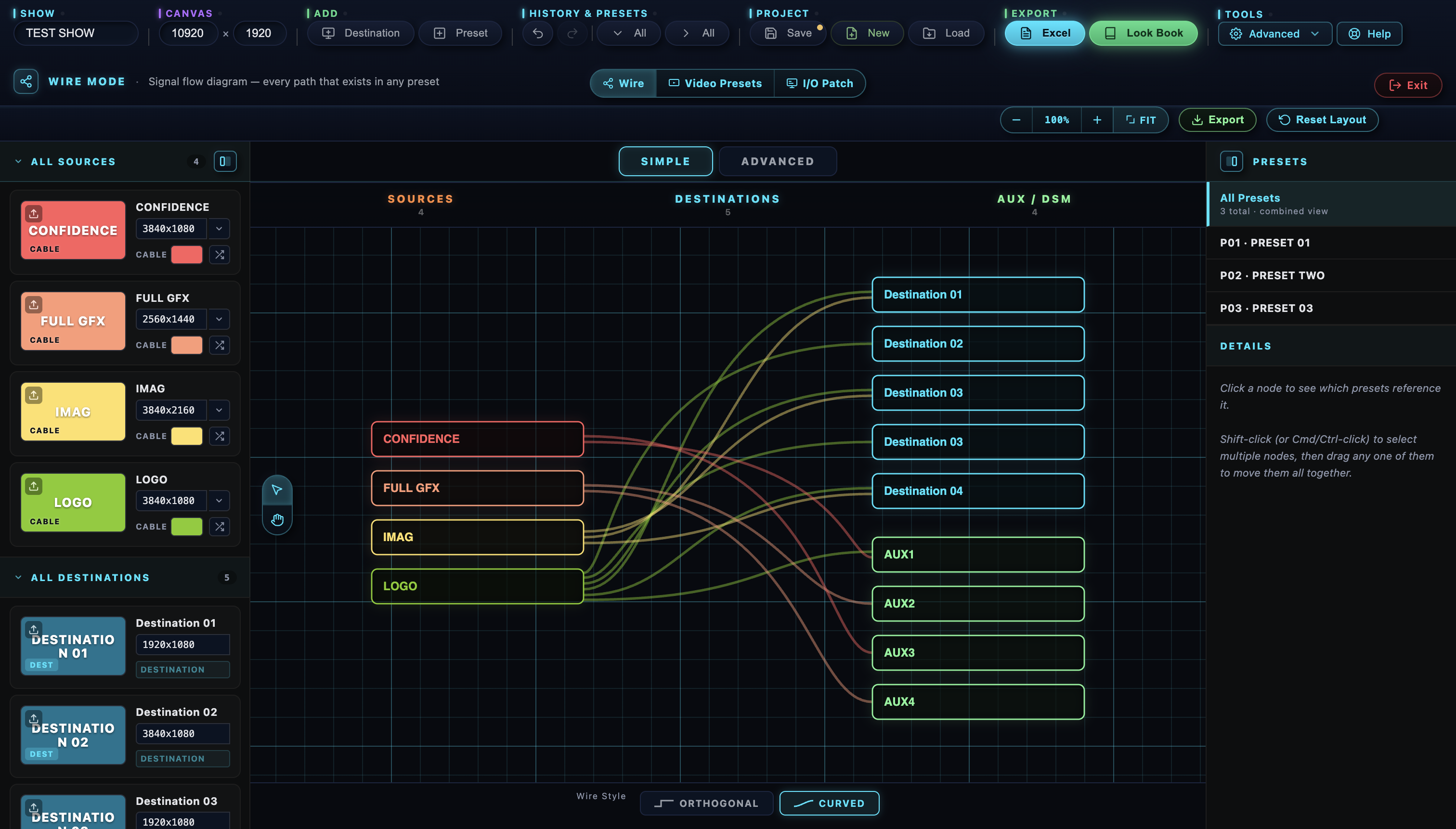Click upload icon on CONFIDENCE thumbnail
The height and width of the screenshot is (829, 1456).
pyautogui.click(x=34, y=214)
